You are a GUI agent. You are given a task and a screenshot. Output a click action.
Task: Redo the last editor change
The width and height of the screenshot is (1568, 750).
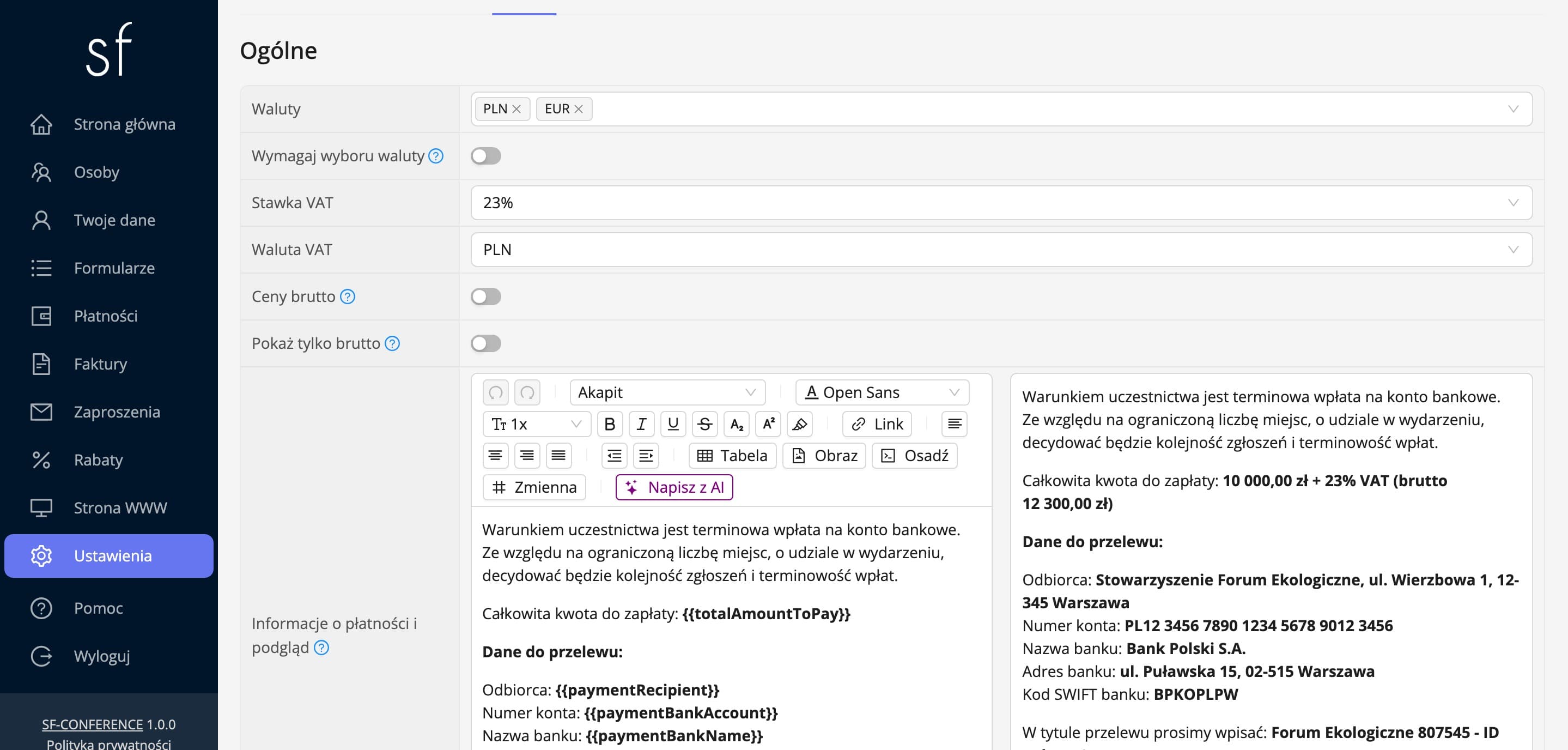click(x=527, y=392)
